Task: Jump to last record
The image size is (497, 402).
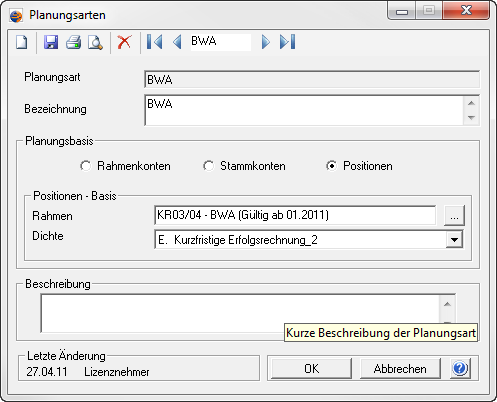Action: point(288,42)
